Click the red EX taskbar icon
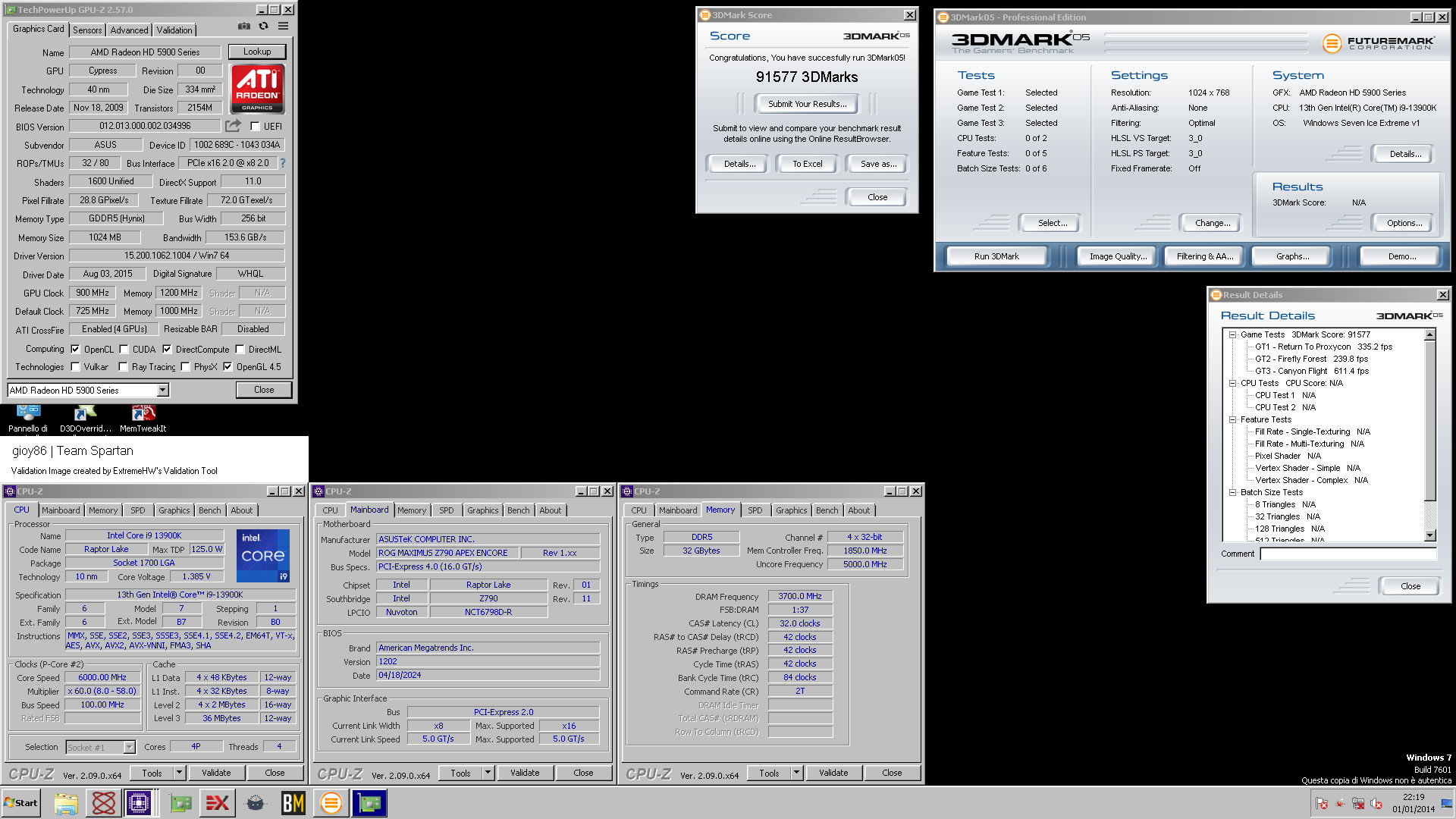 coord(217,803)
